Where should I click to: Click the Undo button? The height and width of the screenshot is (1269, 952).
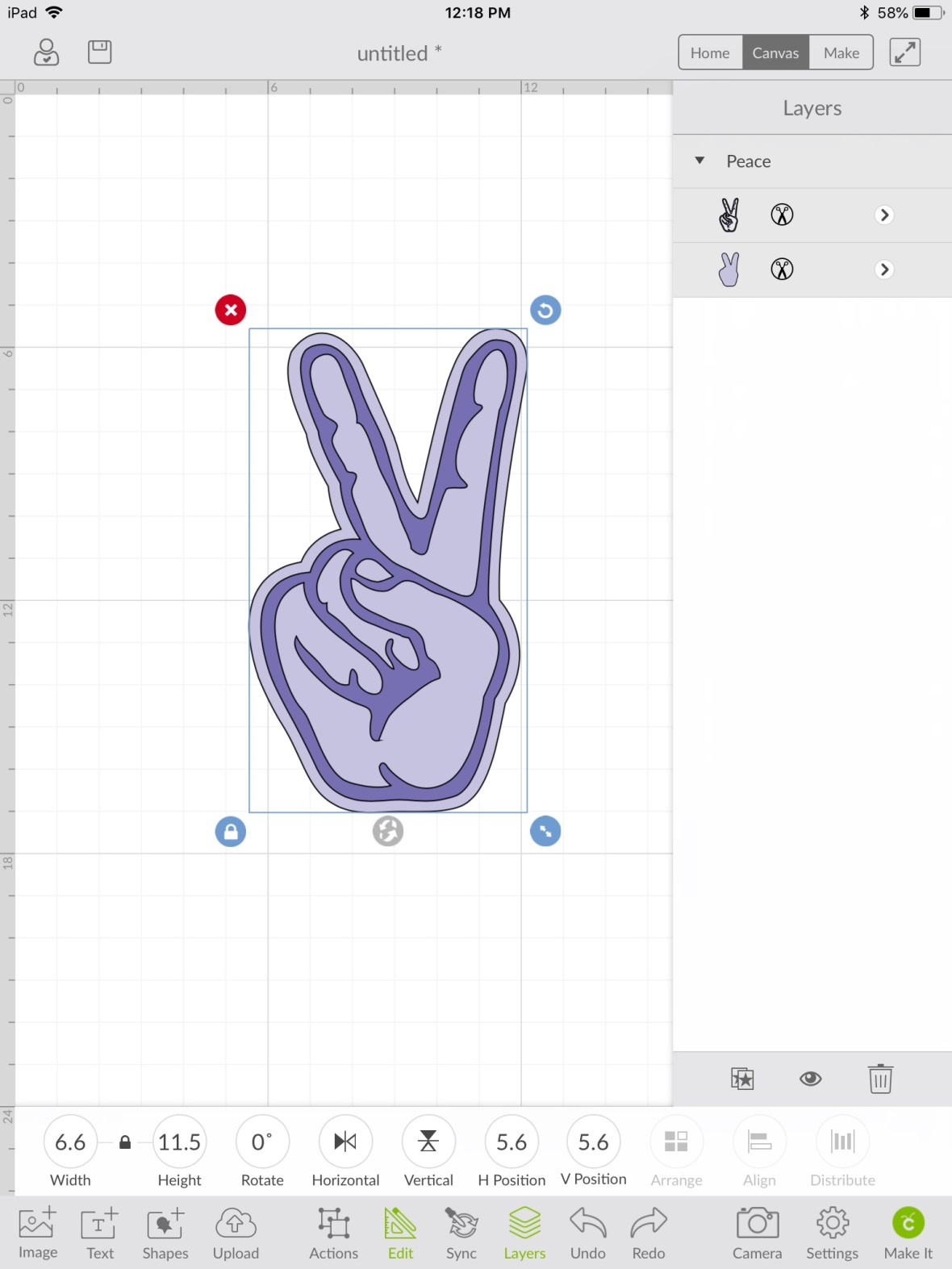click(x=587, y=1232)
